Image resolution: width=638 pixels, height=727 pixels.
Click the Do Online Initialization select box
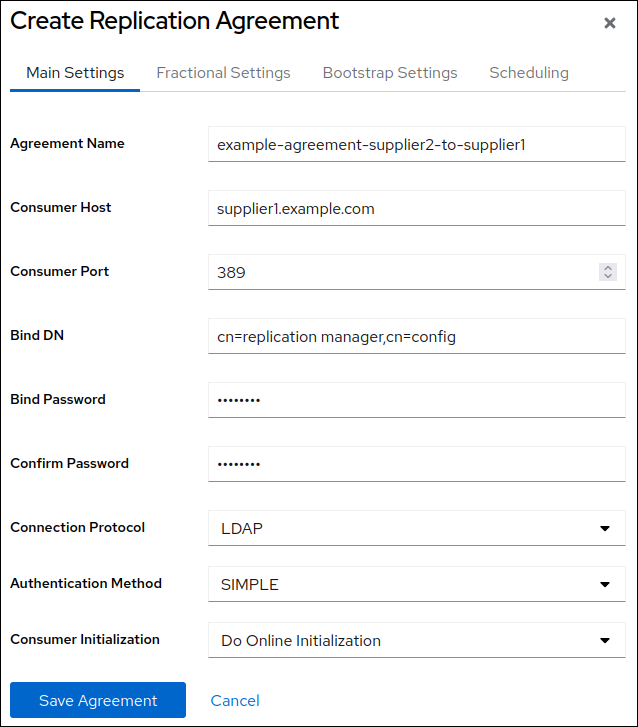[400, 641]
